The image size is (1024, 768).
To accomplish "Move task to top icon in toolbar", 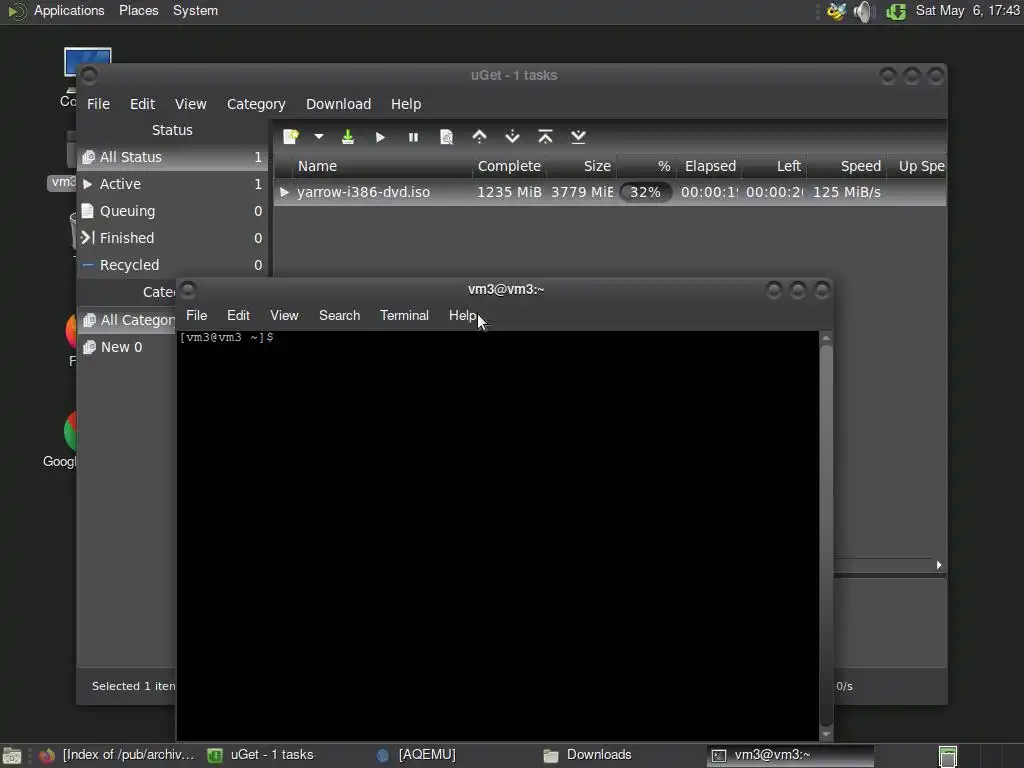I will point(545,136).
